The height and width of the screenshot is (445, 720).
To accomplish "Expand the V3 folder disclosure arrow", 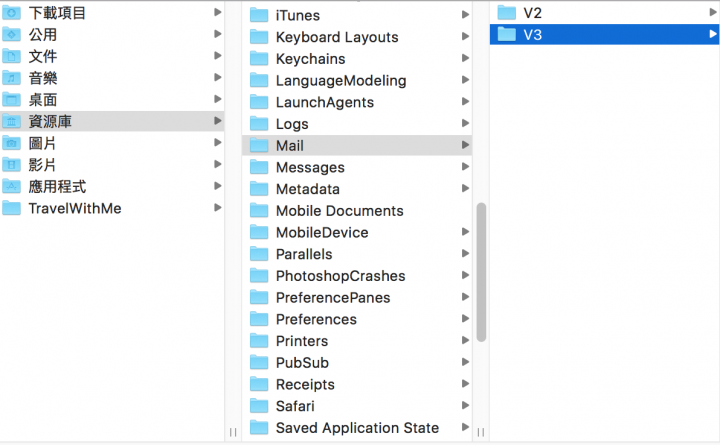I will (712, 34).
